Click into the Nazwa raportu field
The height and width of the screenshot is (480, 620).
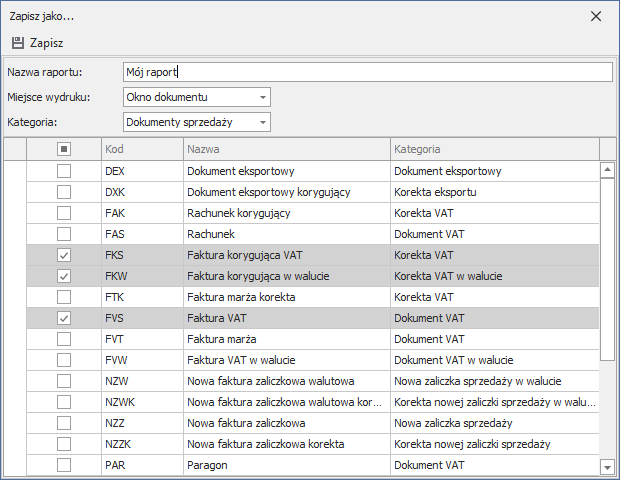(x=368, y=72)
